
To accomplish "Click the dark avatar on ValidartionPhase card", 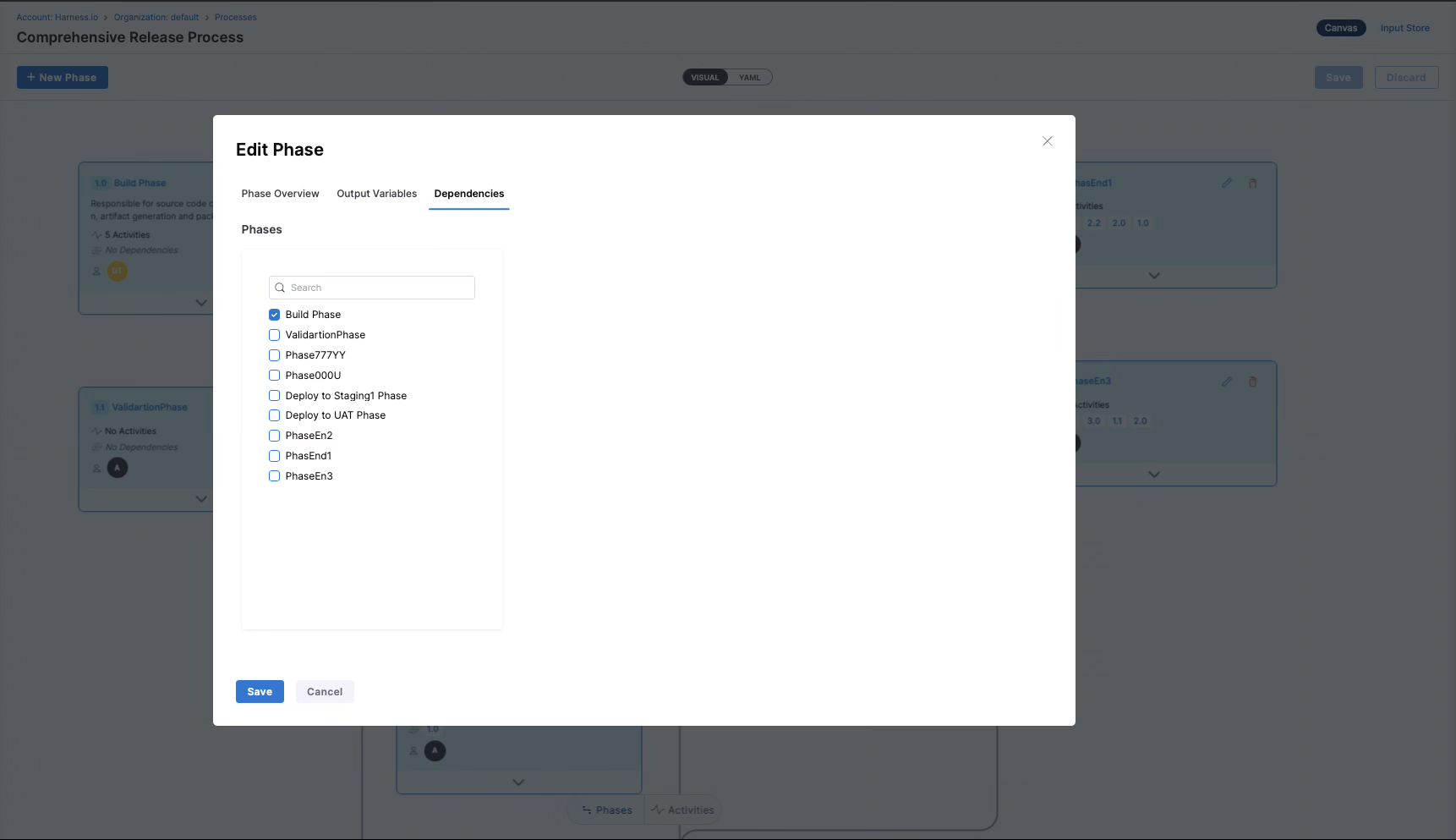I will (118, 468).
